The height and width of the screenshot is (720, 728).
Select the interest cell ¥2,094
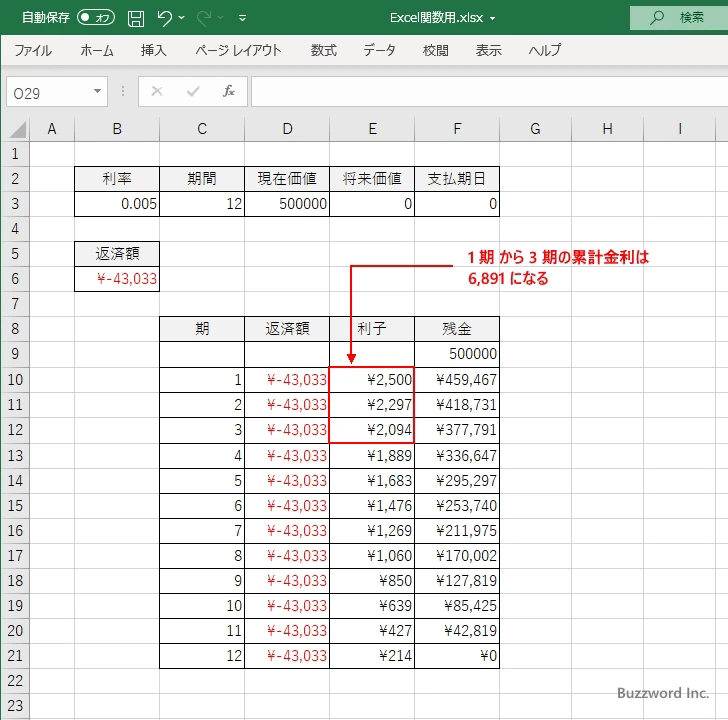[372, 430]
